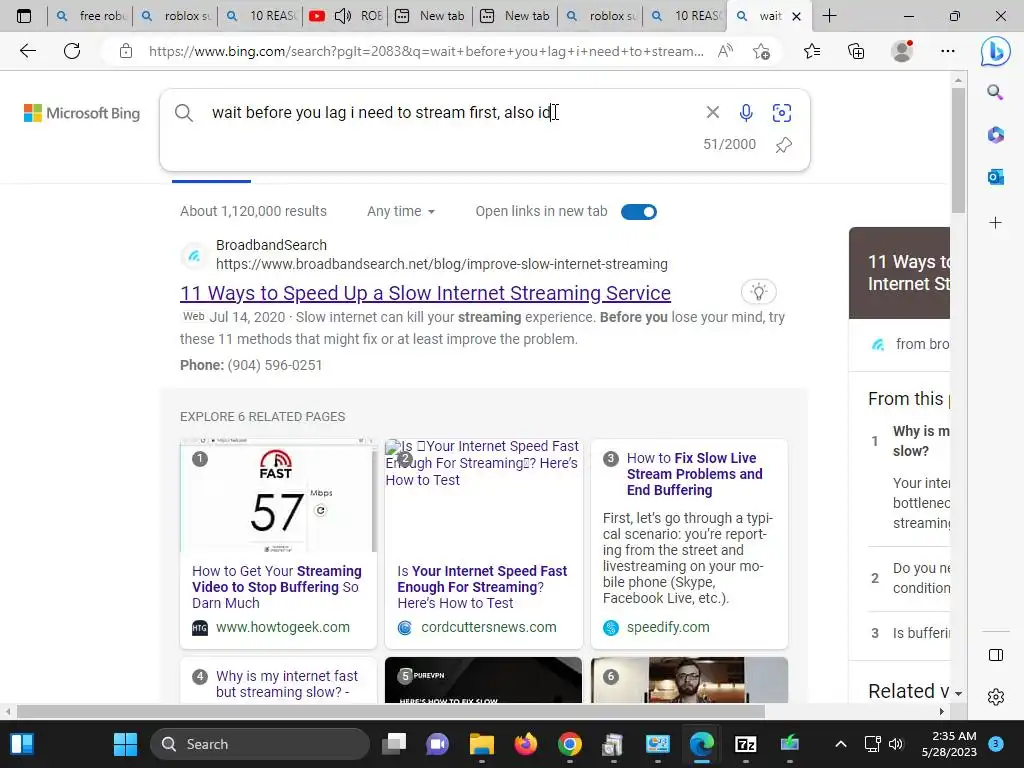Show insights lightbulb for first result

point(758,291)
